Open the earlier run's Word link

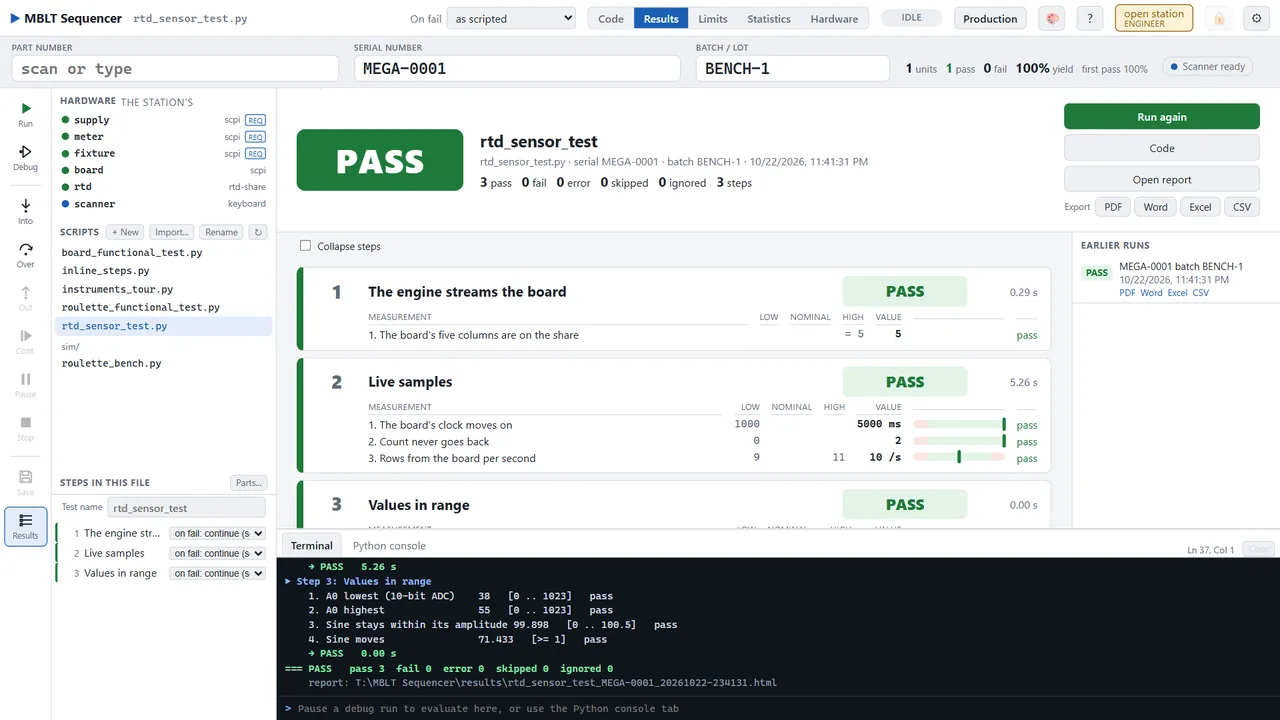[1151, 293]
